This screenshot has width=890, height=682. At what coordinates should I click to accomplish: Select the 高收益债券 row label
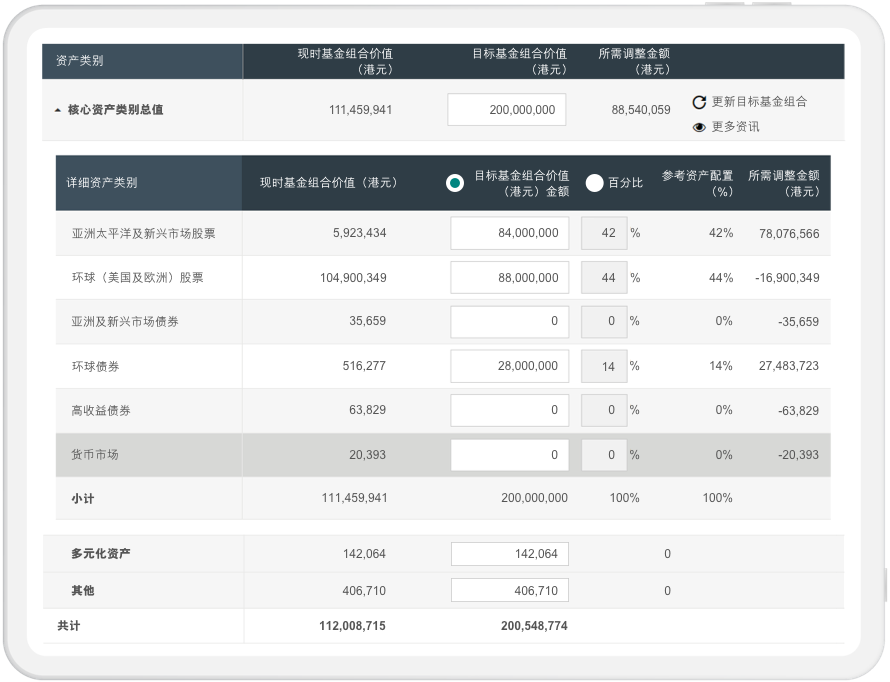click(101, 411)
